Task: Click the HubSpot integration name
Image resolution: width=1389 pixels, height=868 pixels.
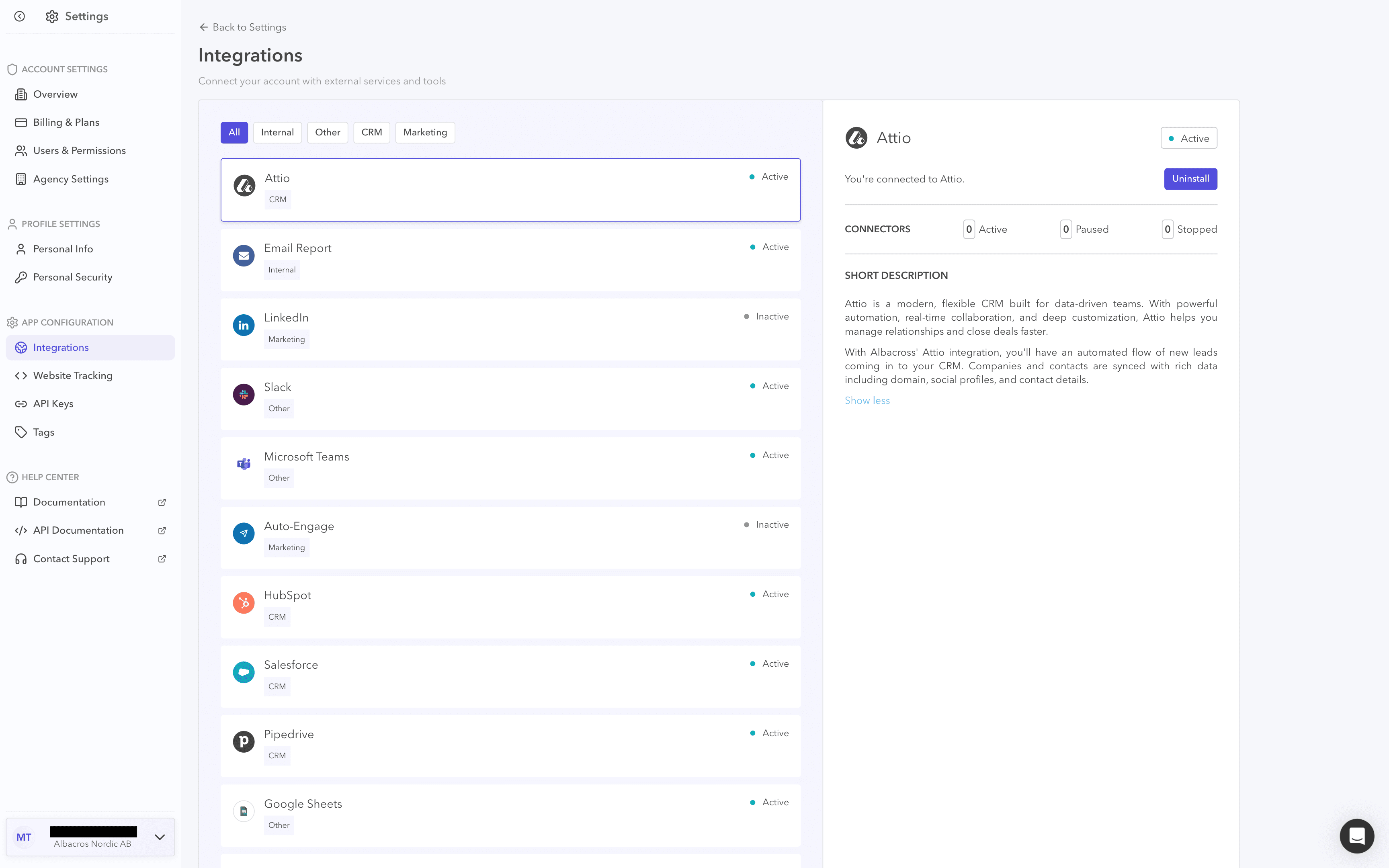Action: [287, 596]
